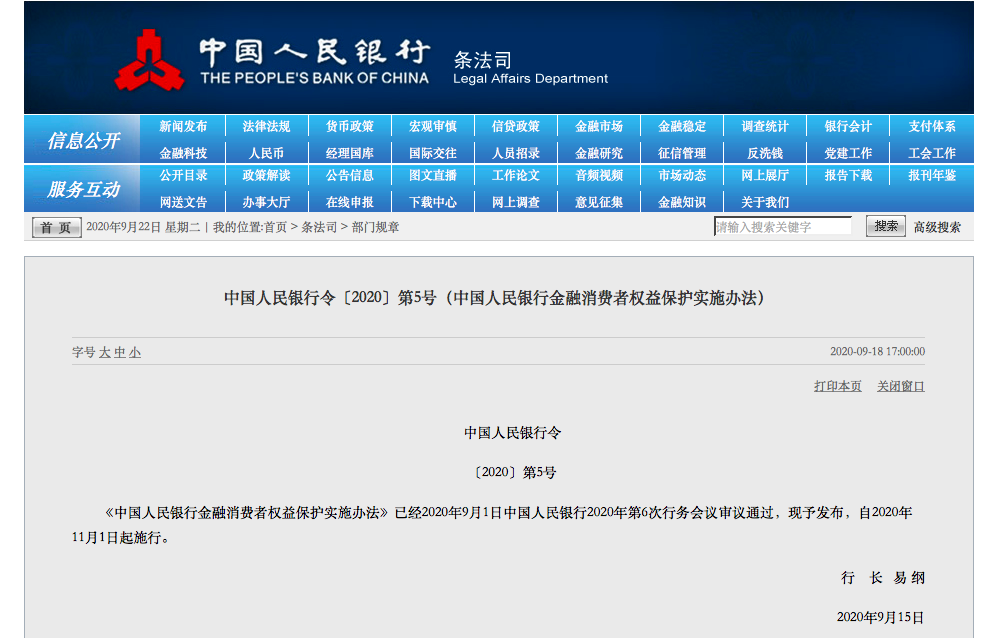The height and width of the screenshot is (638, 995).
Task: Click the article title 中国人民银行令〔2020〕第5号
Action: click(x=497, y=298)
